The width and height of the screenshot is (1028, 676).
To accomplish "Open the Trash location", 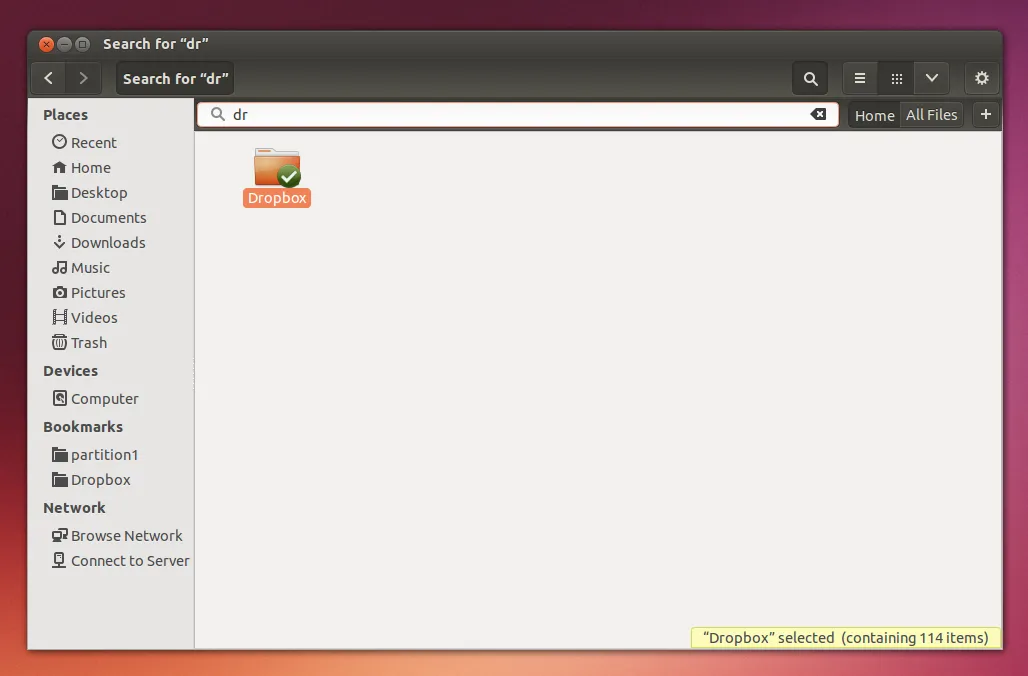I will click(x=88, y=343).
